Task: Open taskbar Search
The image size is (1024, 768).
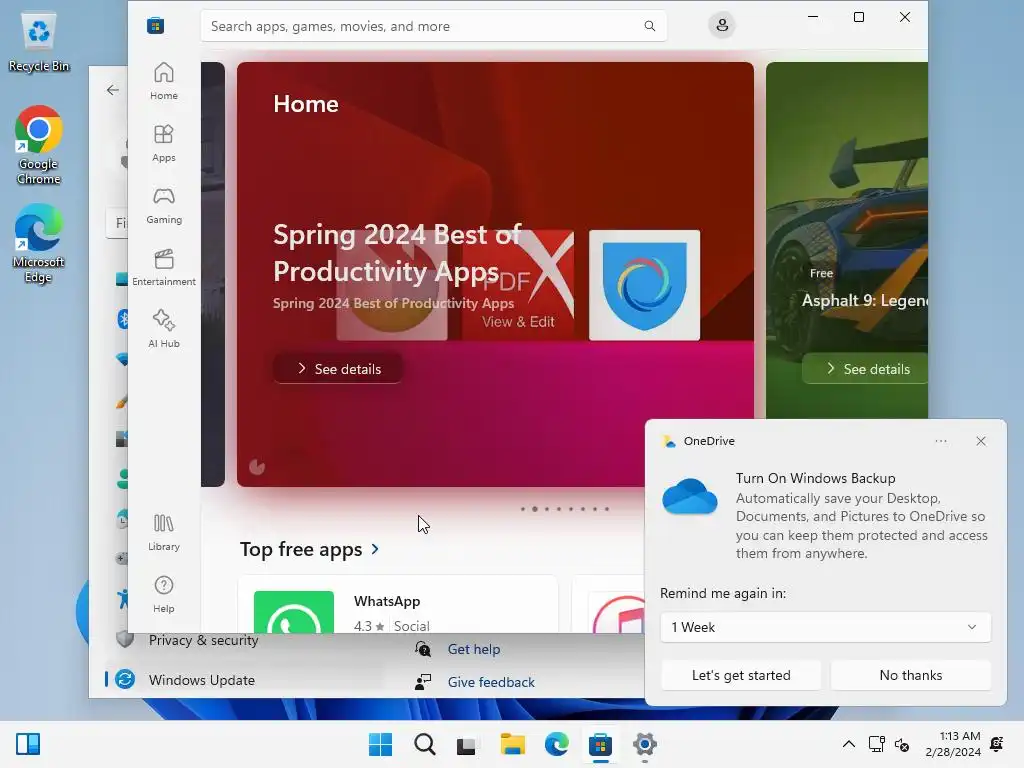Action: click(424, 744)
